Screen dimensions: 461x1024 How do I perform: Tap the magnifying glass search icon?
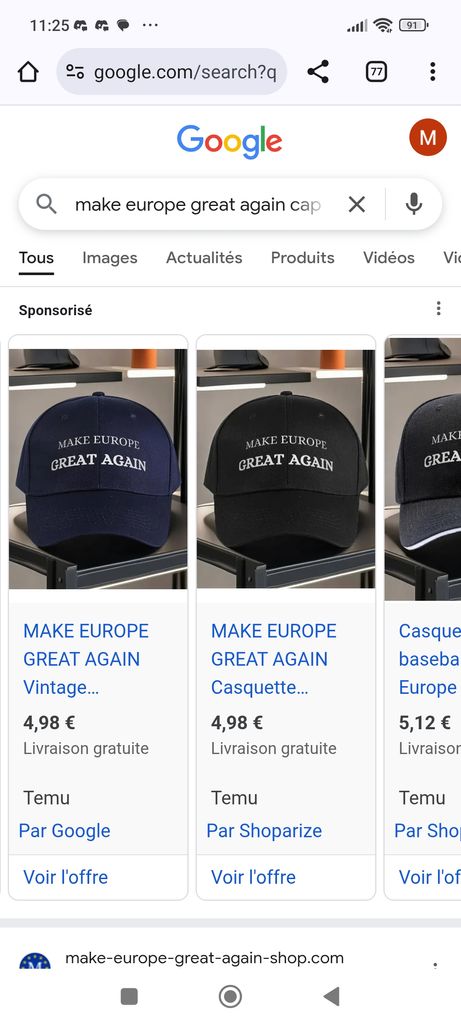pyautogui.click(x=46, y=204)
